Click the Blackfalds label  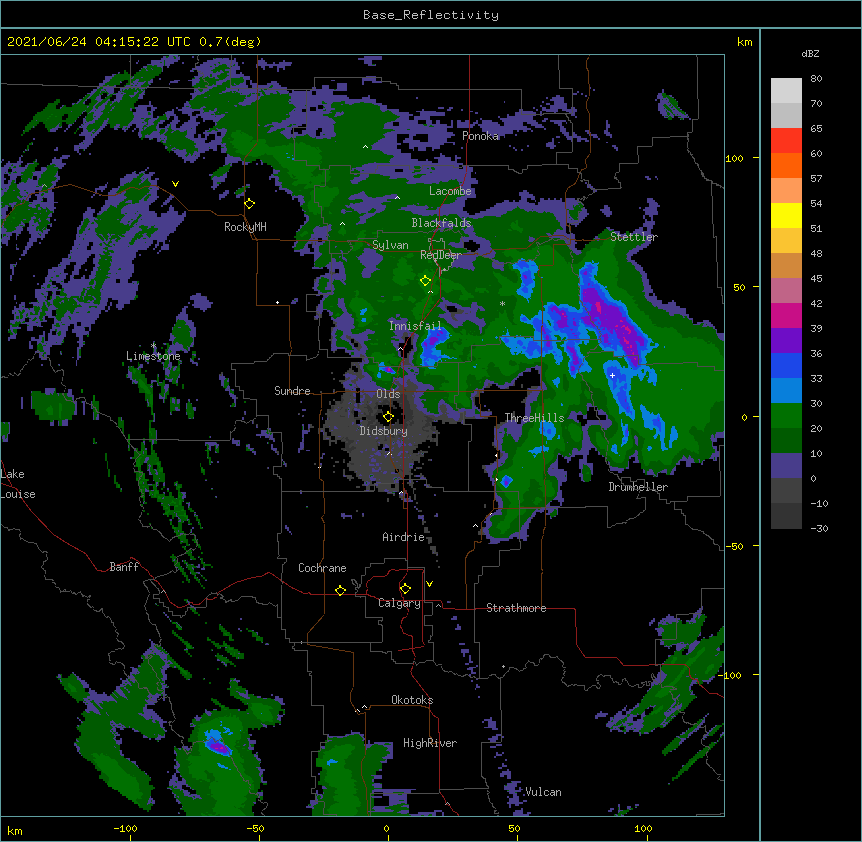click(x=441, y=223)
